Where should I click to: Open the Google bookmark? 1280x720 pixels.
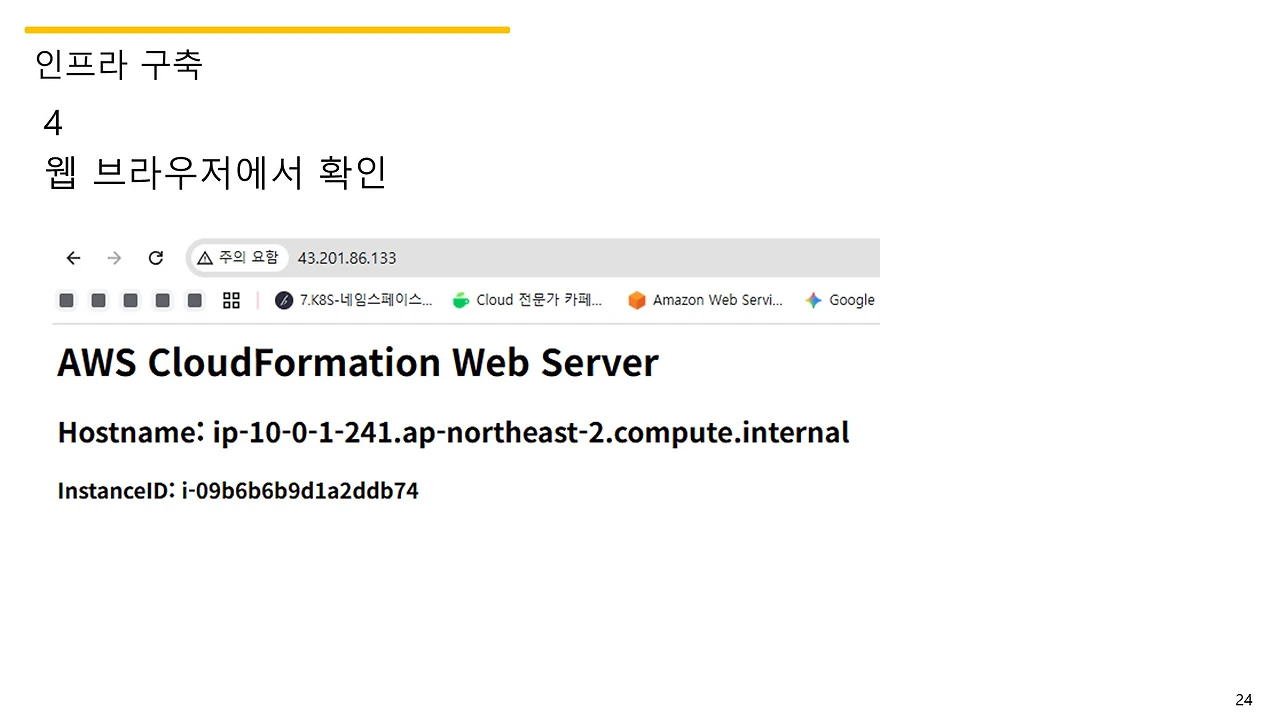coord(840,300)
